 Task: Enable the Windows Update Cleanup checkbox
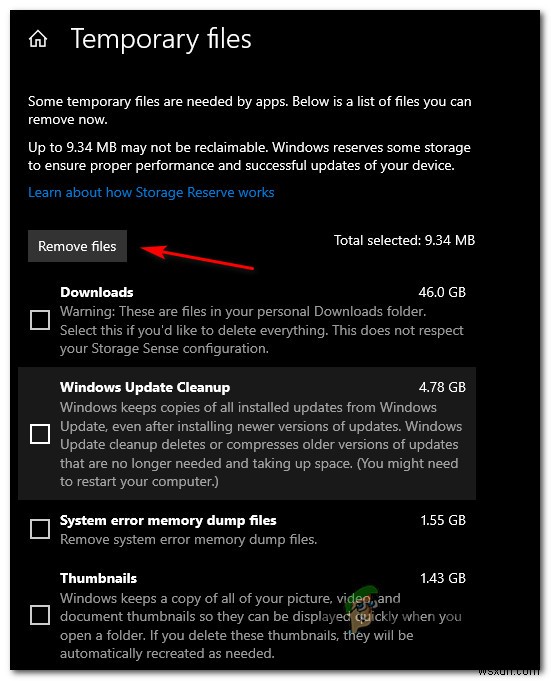(40, 434)
